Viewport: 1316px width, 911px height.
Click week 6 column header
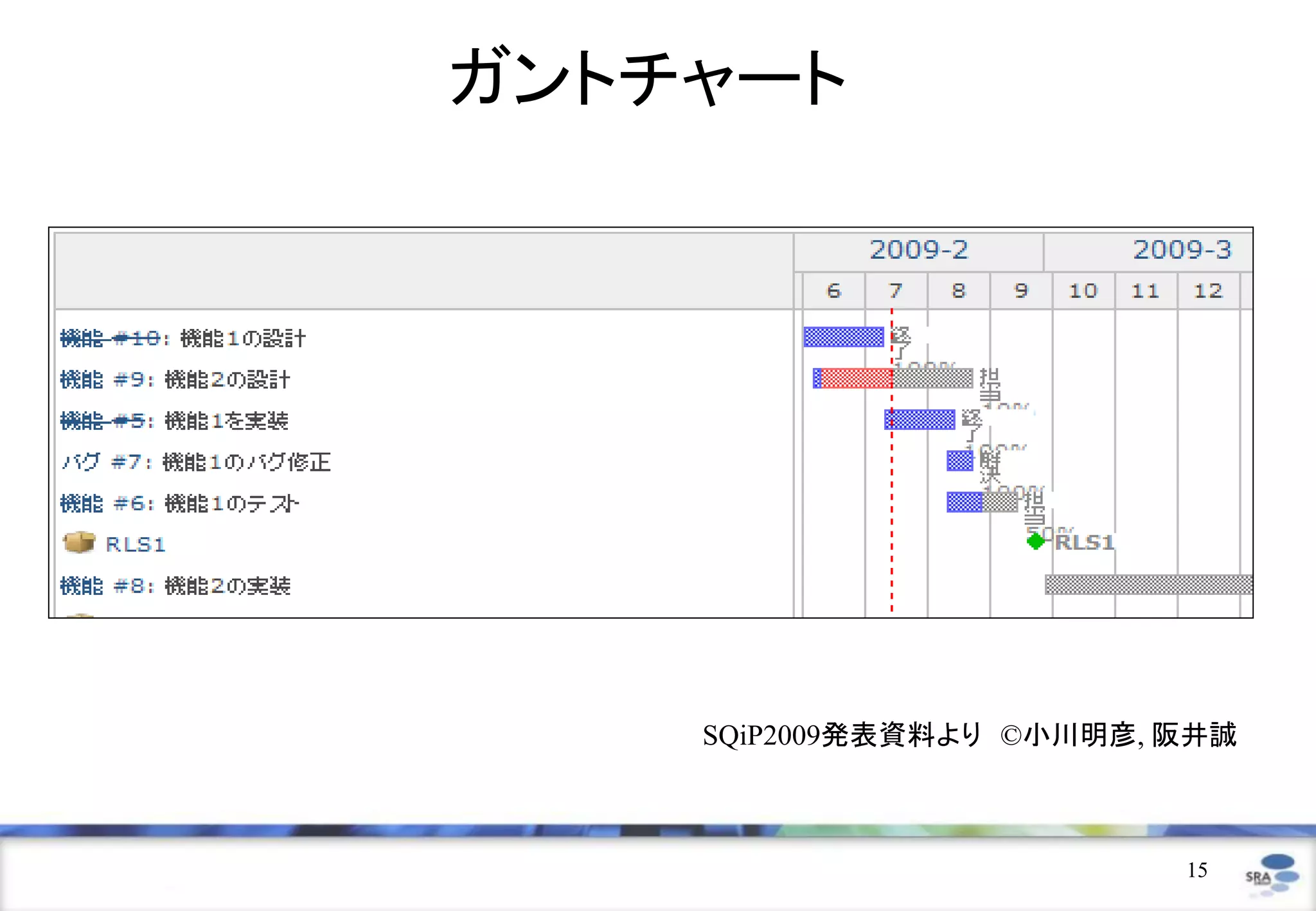tap(834, 291)
